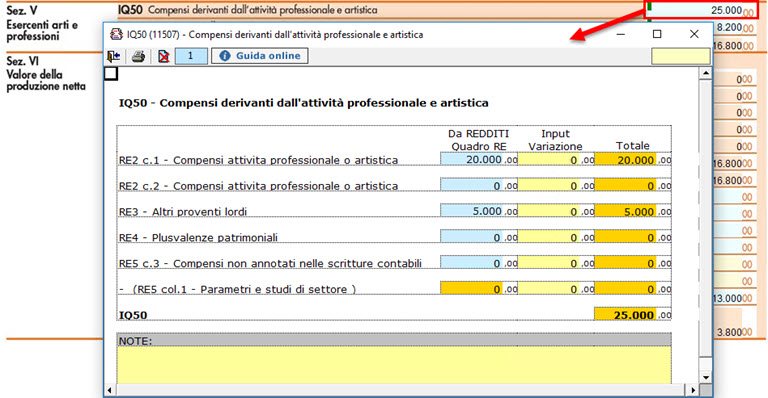The image size is (768, 398).
Task: Click the NOTE: gray header bar
Action: (x=394, y=340)
